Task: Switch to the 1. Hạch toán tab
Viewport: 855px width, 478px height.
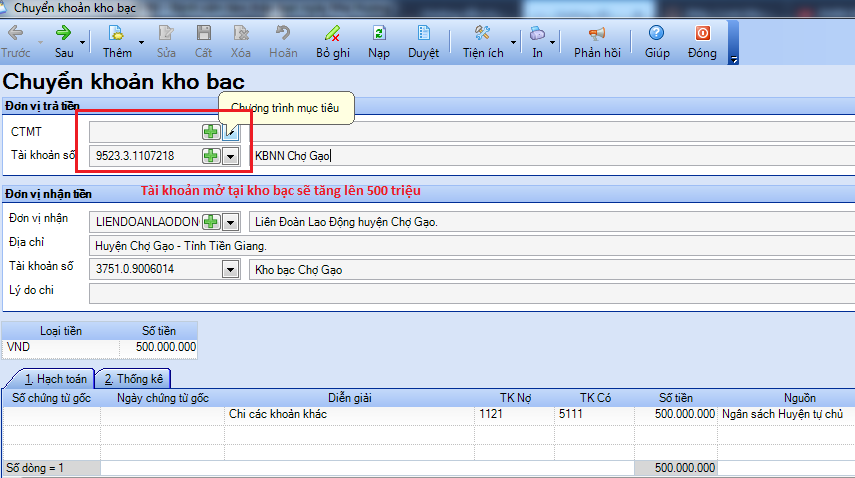Action: tap(56, 379)
